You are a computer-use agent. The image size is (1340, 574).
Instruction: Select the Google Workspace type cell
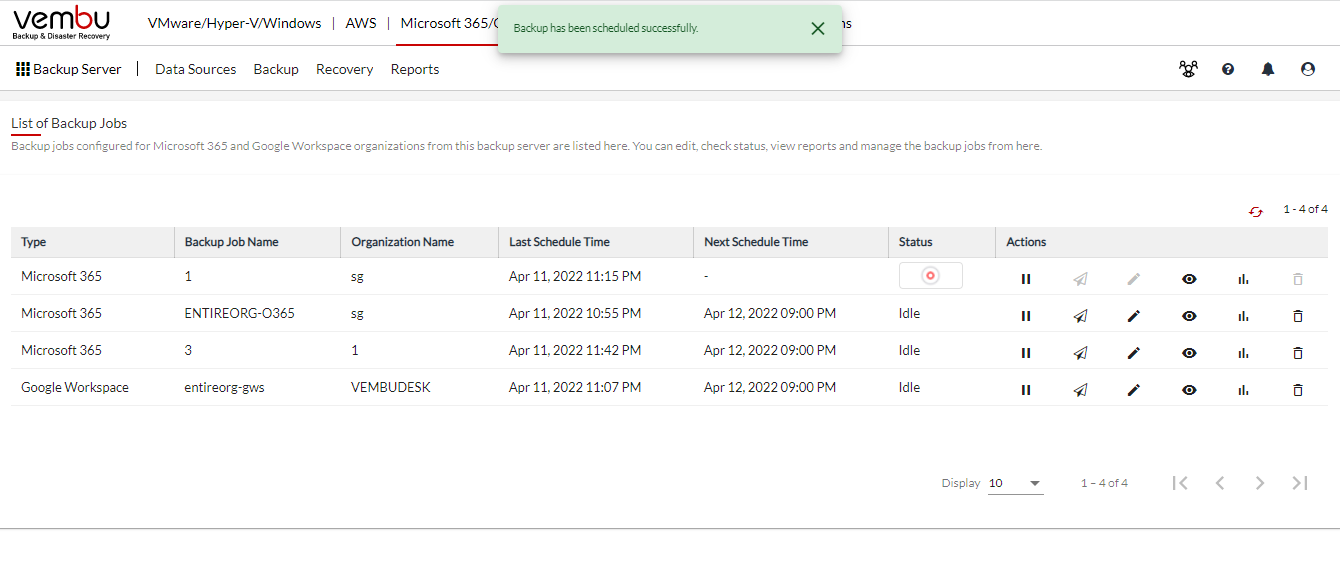coord(75,387)
